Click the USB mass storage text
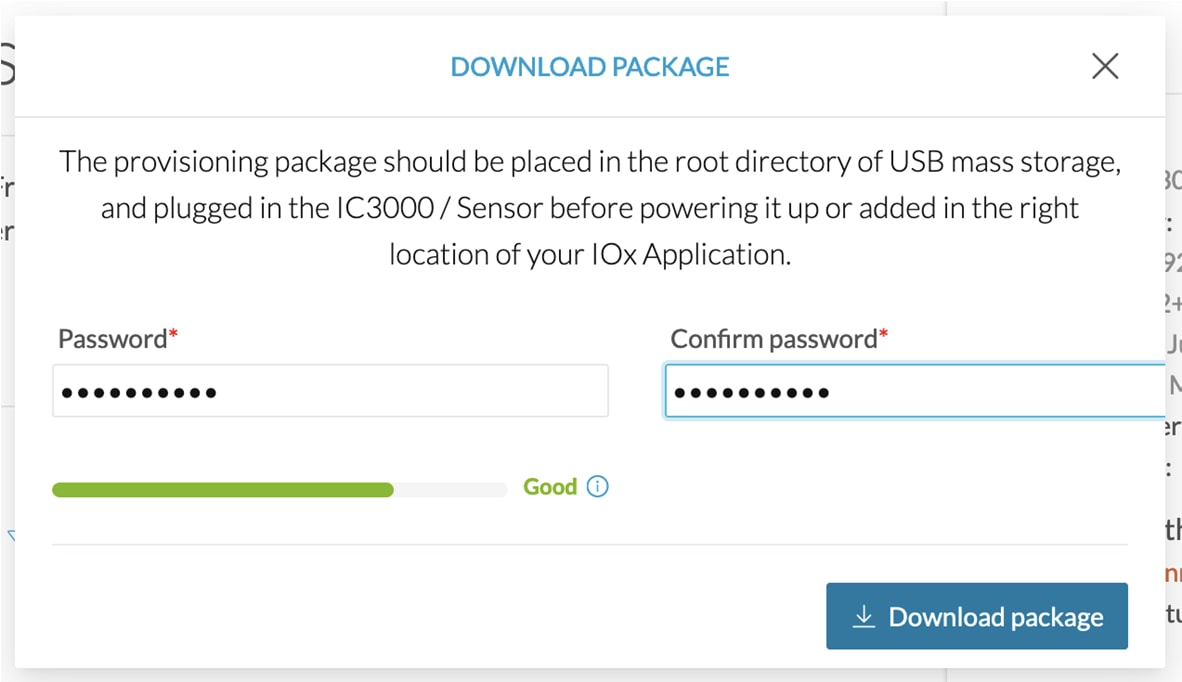The height and width of the screenshot is (682, 1182). [x=1005, y=162]
